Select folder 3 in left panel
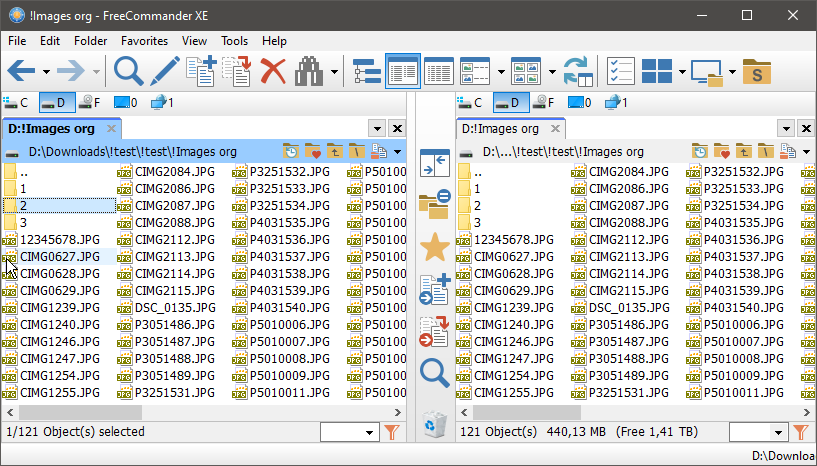The width and height of the screenshot is (817, 466). (x=59, y=223)
